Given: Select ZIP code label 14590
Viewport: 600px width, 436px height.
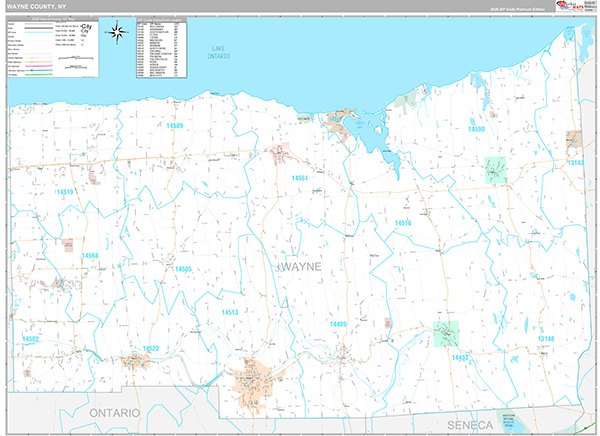Looking at the screenshot, I should click(476, 129).
